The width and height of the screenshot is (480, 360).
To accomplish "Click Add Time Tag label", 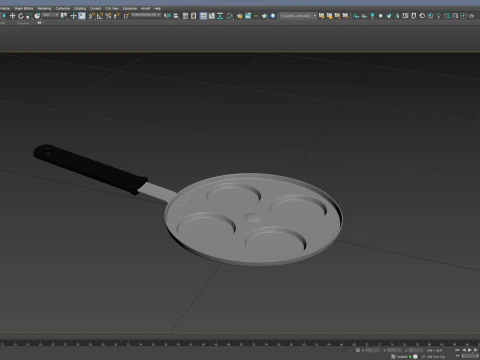I will coord(436,357).
